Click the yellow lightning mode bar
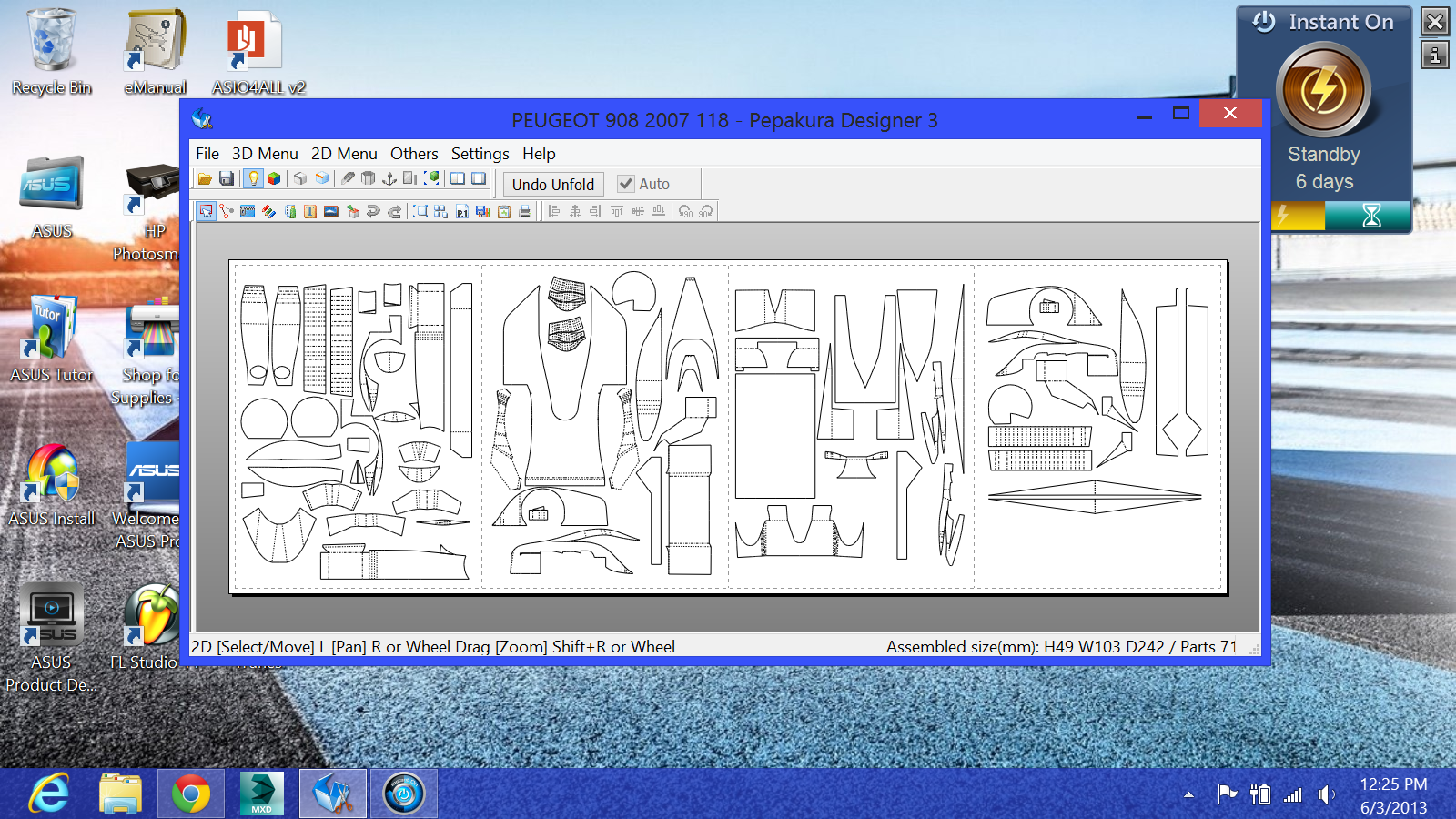This screenshot has width=1456, height=819. tap(1298, 217)
